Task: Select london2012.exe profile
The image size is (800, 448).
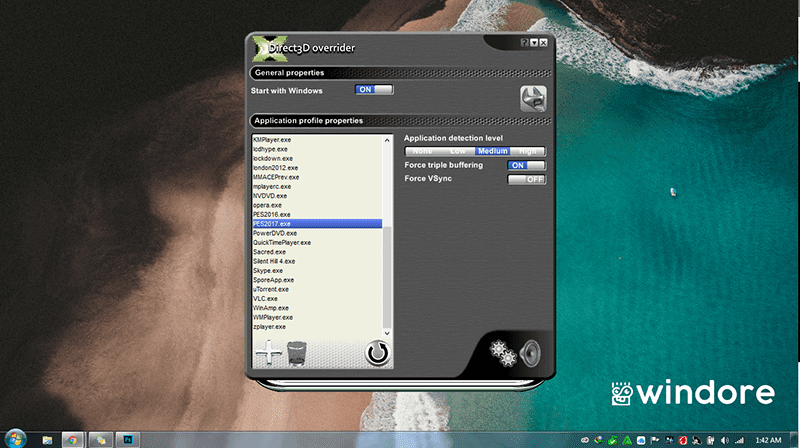Action: [317, 167]
